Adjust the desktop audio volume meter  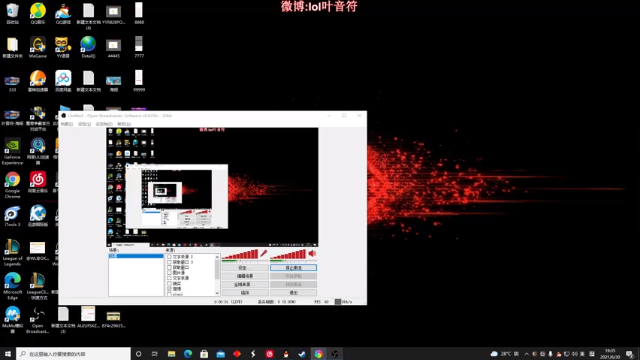pos(289,254)
